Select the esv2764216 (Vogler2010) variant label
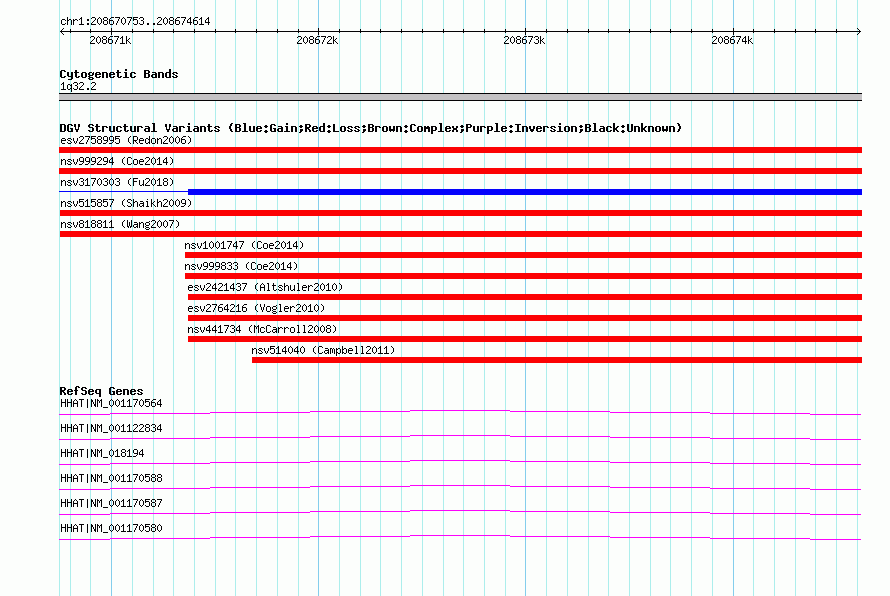 click(256, 308)
